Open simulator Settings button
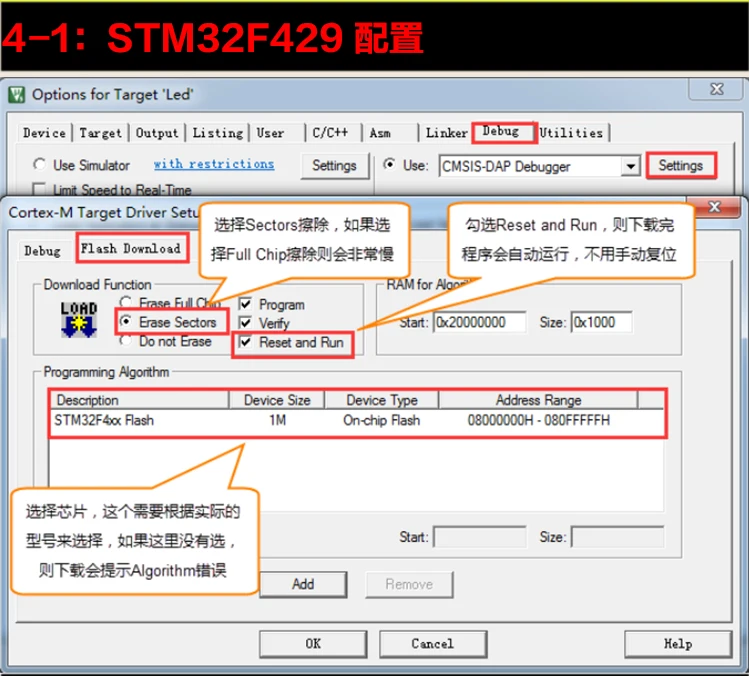 [x=334, y=166]
